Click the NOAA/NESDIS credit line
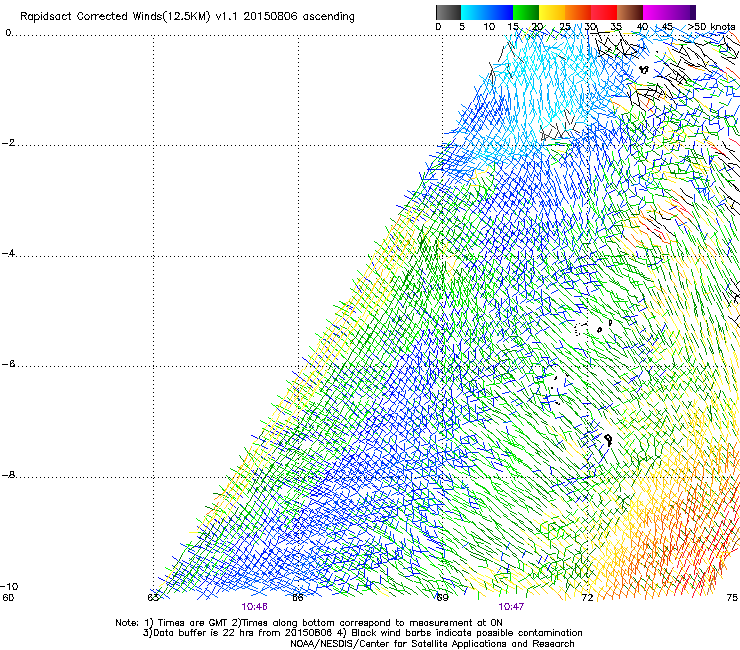This screenshot has width=740, height=650. 432,644
